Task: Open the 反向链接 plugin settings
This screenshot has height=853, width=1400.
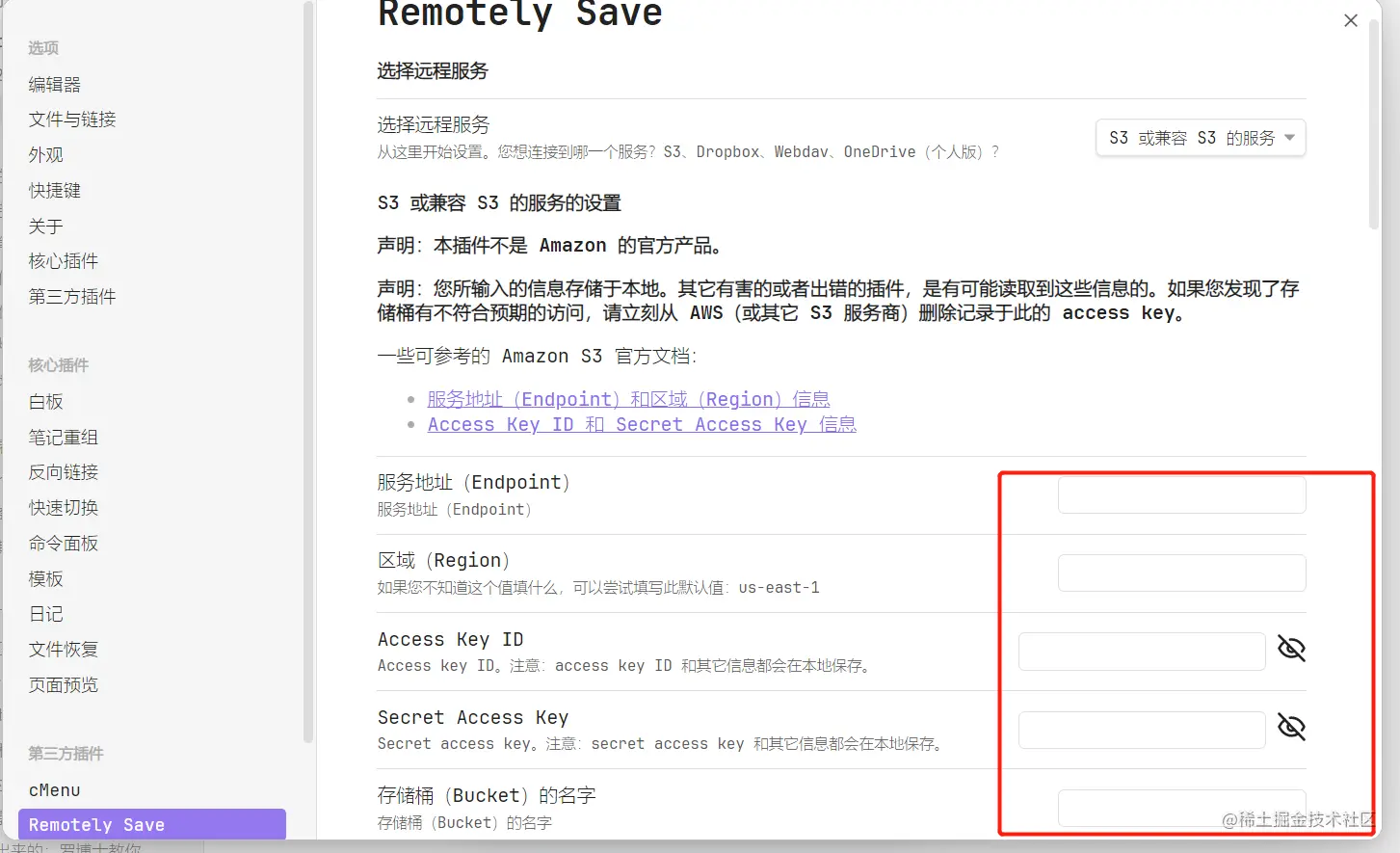Action: (64, 472)
